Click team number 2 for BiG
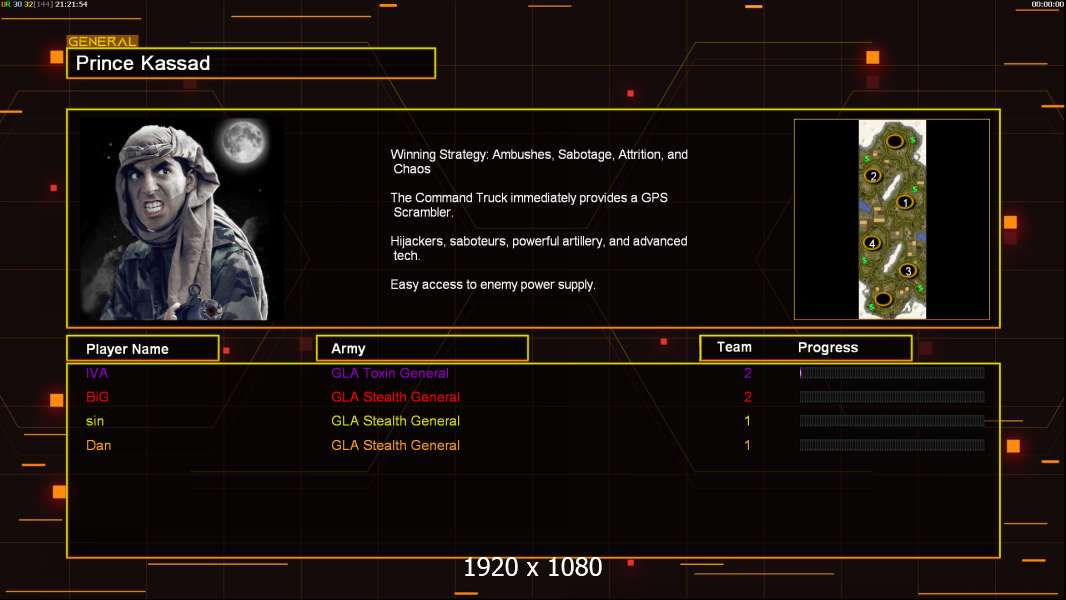Image resolution: width=1066 pixels, height=600 pixels. coord(748,397)
